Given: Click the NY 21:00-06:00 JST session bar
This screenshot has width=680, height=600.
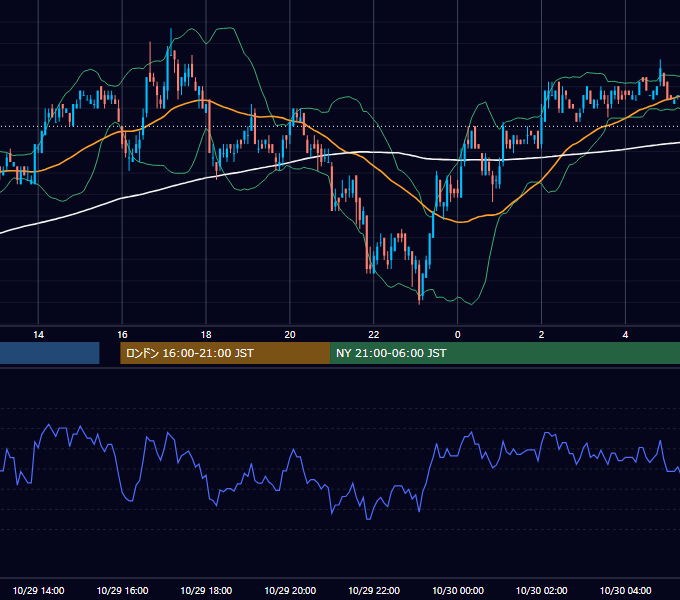Looking at the screenshot, I should [x=505, y=353].
